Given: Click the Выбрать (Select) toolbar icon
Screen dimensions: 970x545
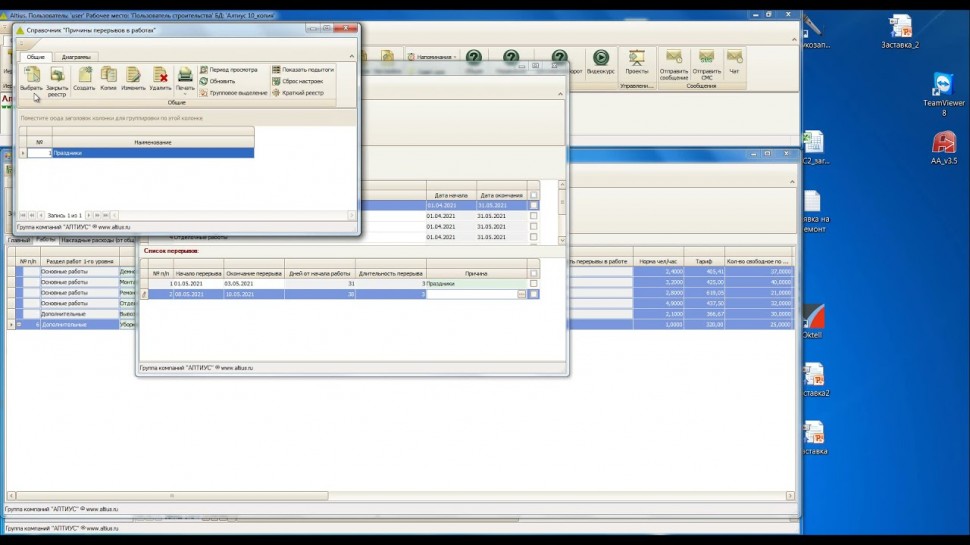Looking at the screenshot, I should tap(31, 76).
